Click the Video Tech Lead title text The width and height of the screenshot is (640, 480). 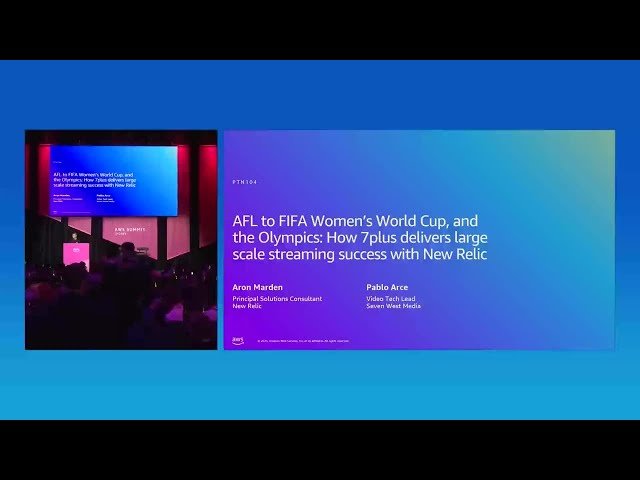pyautogui.click(x=389, y=298)
